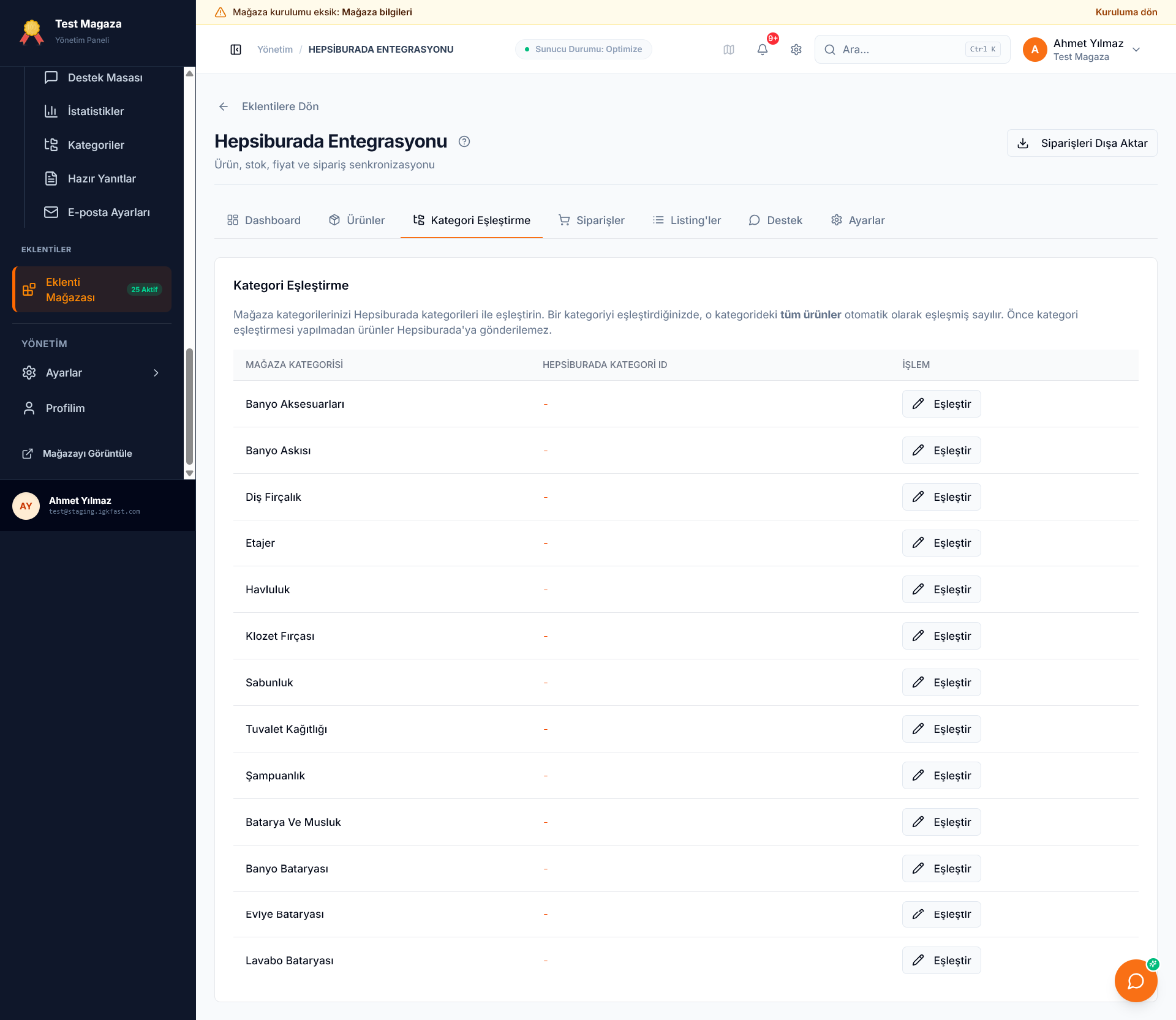Open the map/guide icon in header
This screenshot has width=1176, height=1020.
729,50
